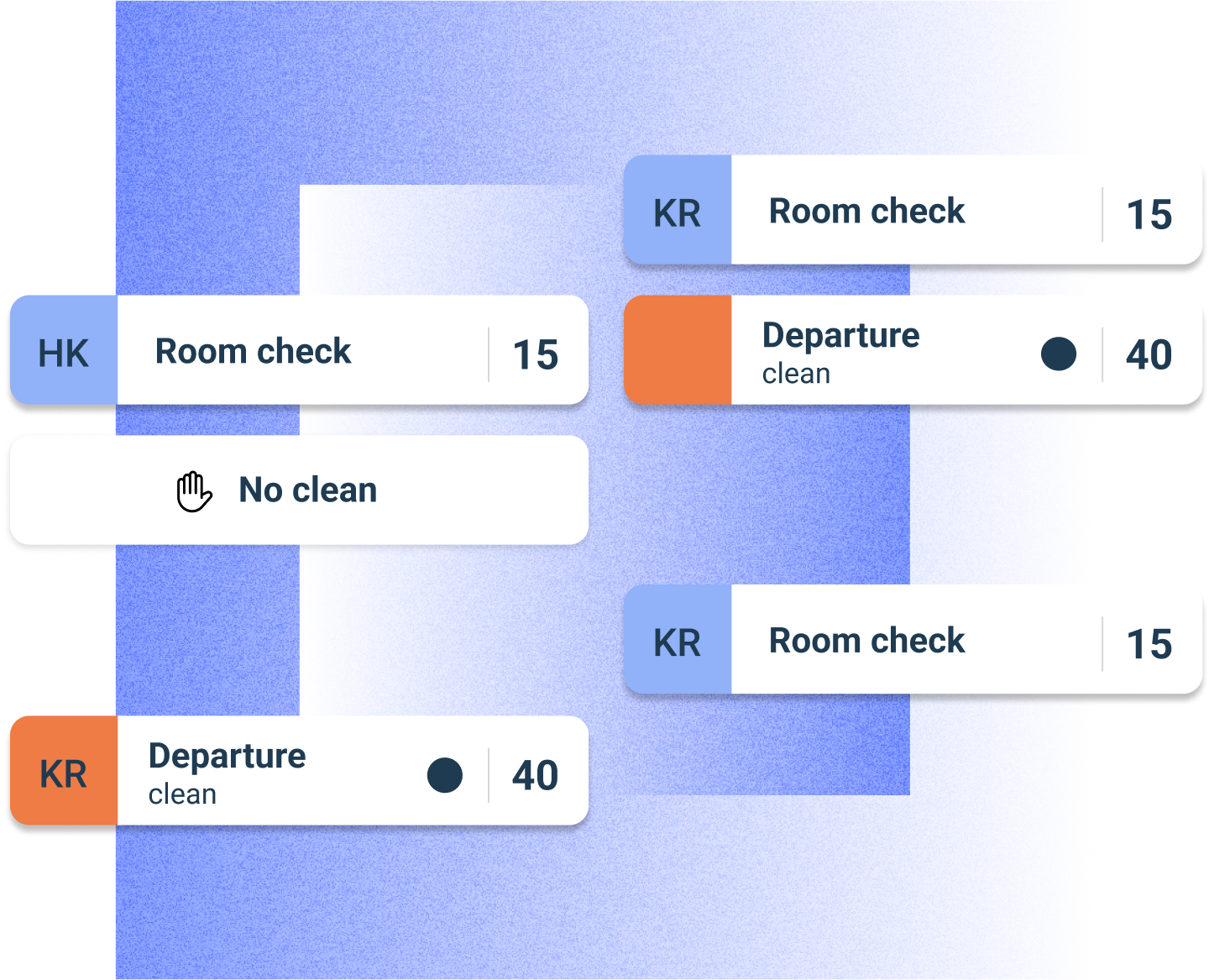Select the HK housekeeper badge
The width and height of the screenshot is (1209, 980).
click(x=64, y=352)
